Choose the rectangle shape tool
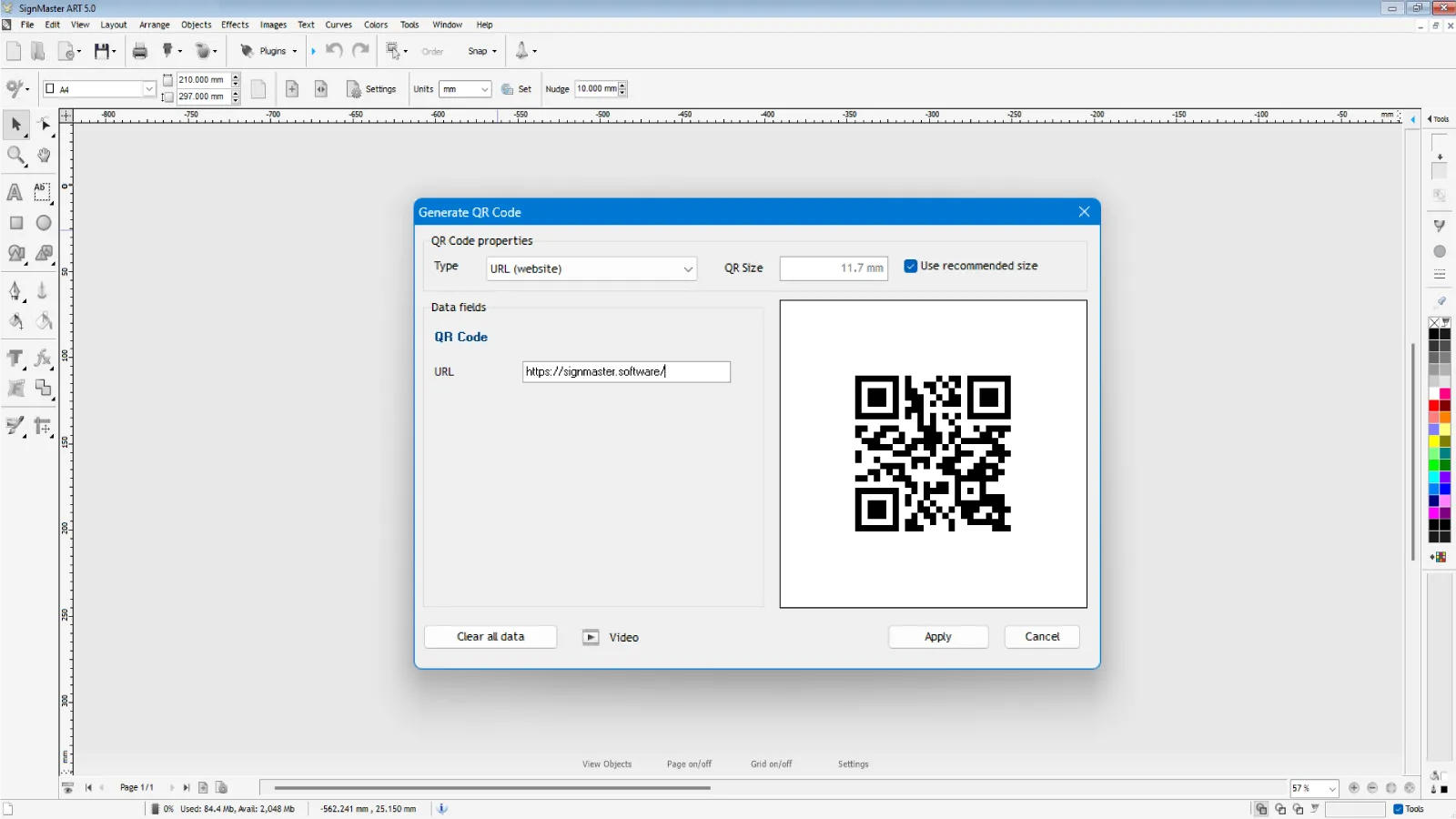This screenshot has width=1456, height=819. [x=15, y=223]
